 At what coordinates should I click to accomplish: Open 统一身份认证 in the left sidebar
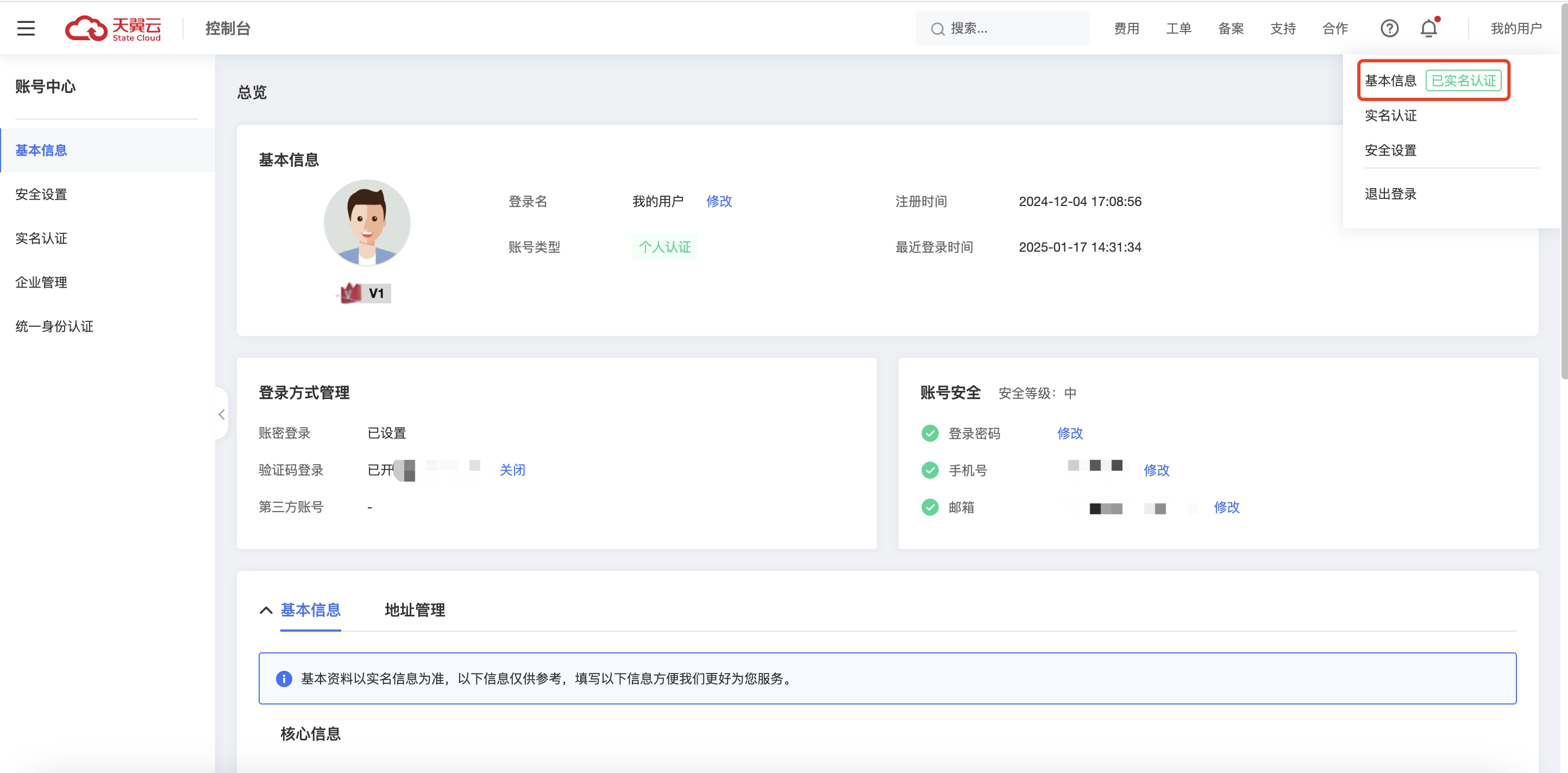pyautogui.click(x=108, y=326)
